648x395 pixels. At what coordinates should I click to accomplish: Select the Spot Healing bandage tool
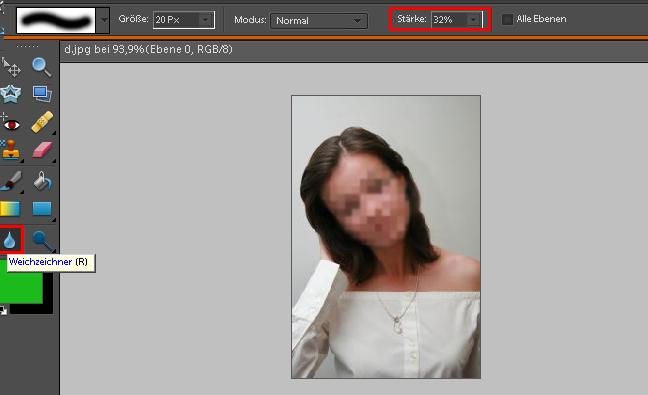click(42, 122)
